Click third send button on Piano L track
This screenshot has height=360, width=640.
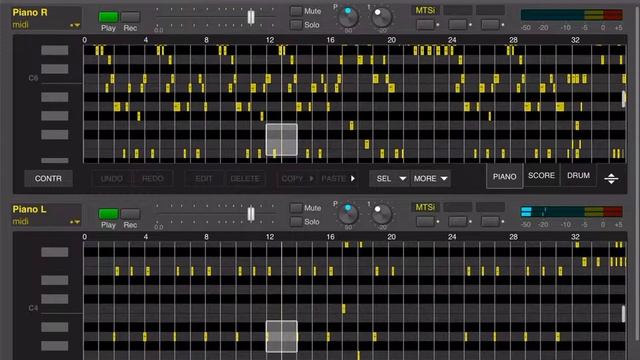[490, 221]
